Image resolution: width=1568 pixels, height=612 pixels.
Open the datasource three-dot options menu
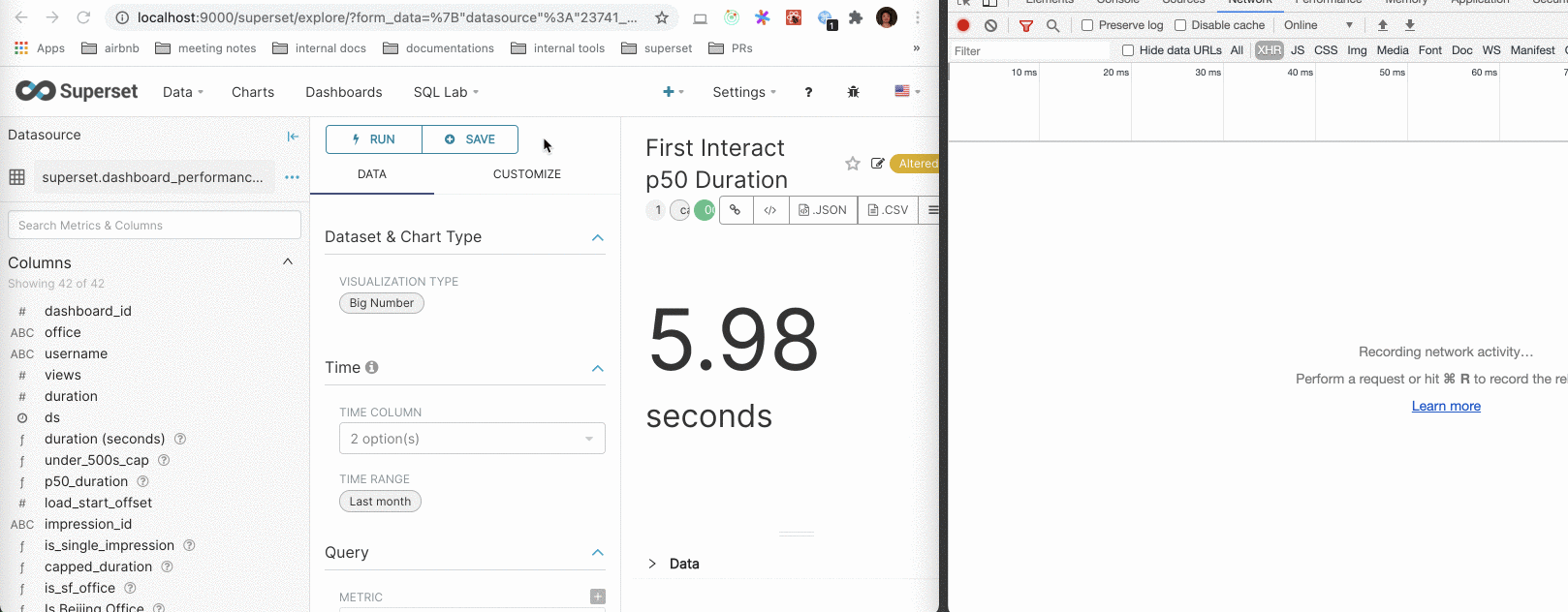(292, 177)
